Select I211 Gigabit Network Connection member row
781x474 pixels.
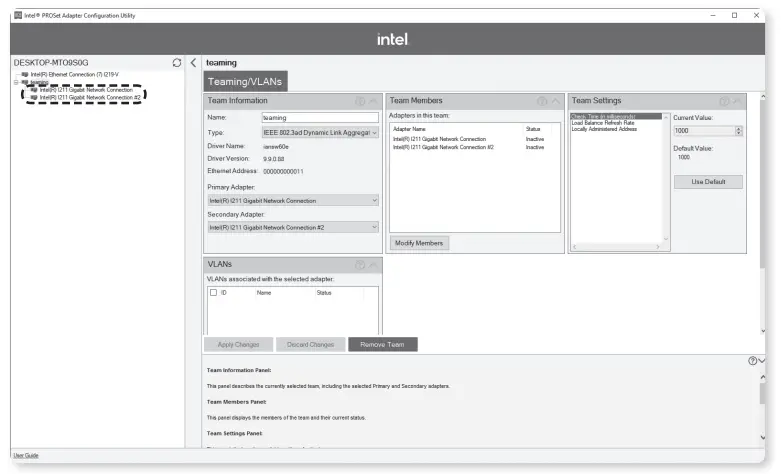click(x=469, y=139)
